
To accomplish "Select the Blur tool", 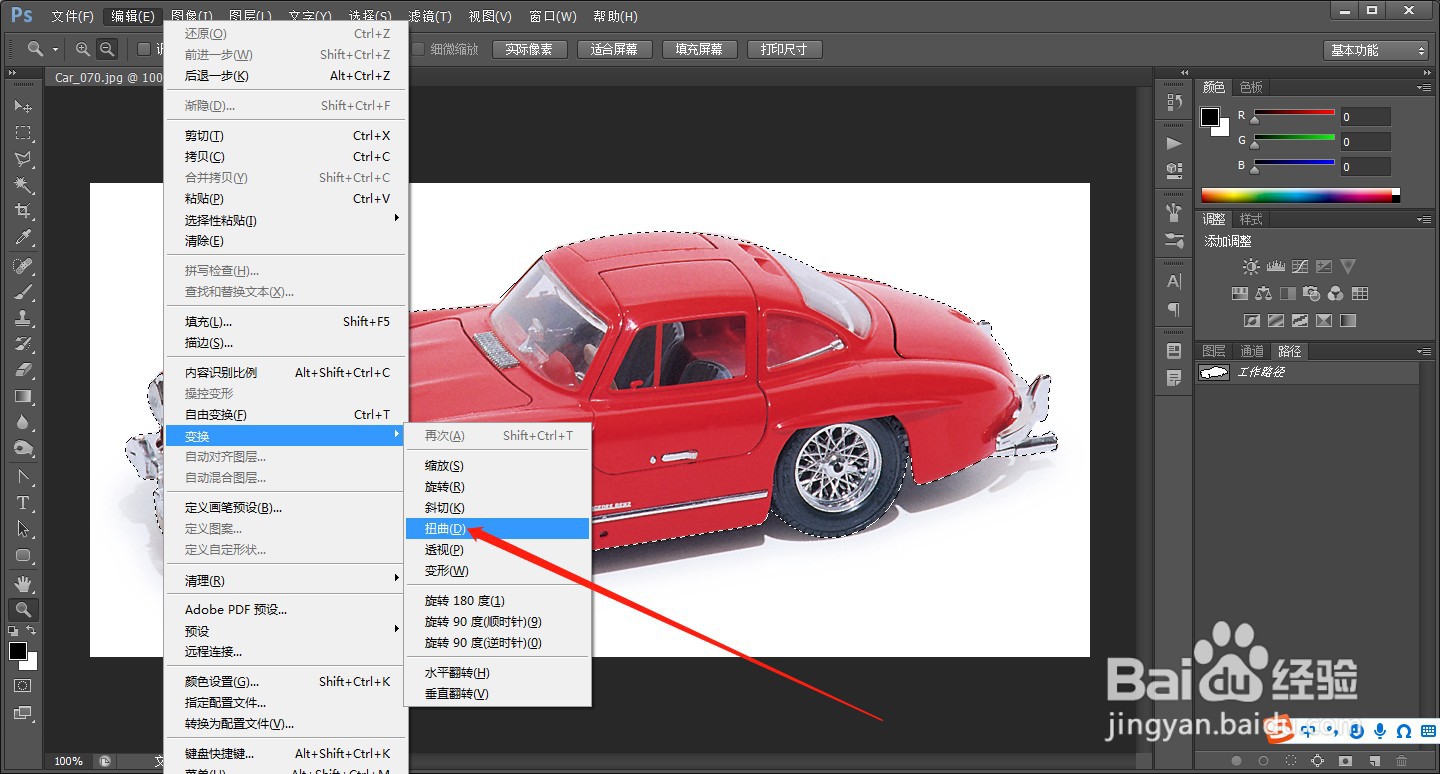I will coord(23,422).
